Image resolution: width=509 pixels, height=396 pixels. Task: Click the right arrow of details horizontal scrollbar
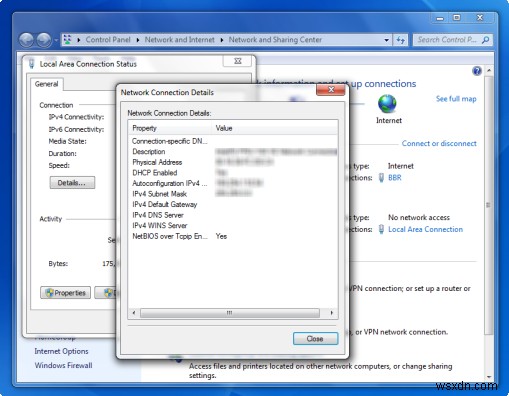point(331,313)
